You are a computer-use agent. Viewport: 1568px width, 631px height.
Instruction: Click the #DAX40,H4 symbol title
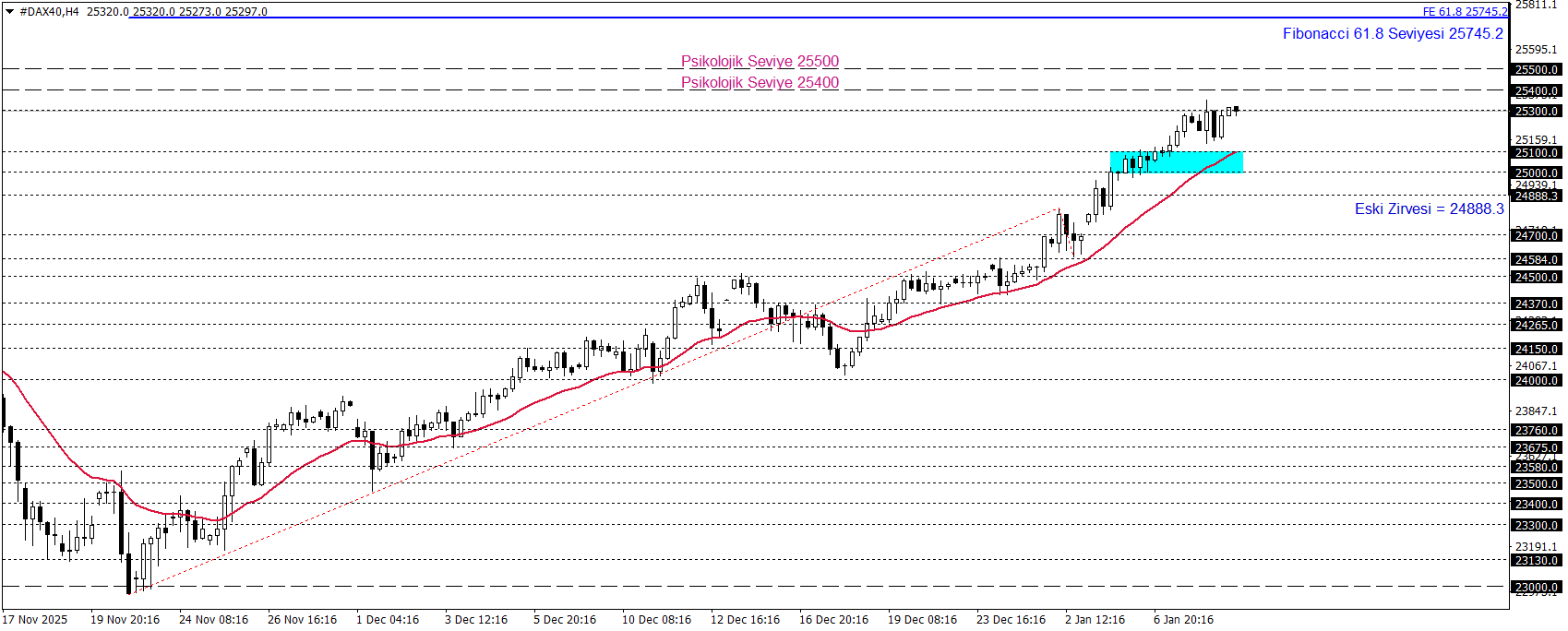[x=49, y=12]
